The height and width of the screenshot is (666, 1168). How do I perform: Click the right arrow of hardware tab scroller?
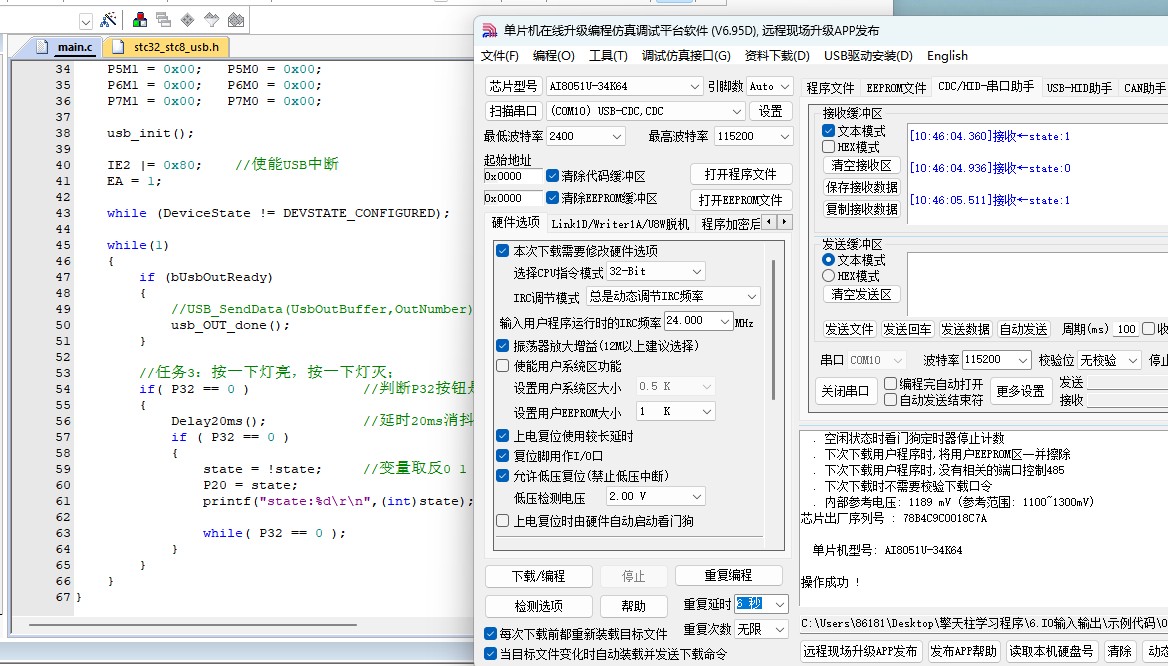(x=784, y=222)
